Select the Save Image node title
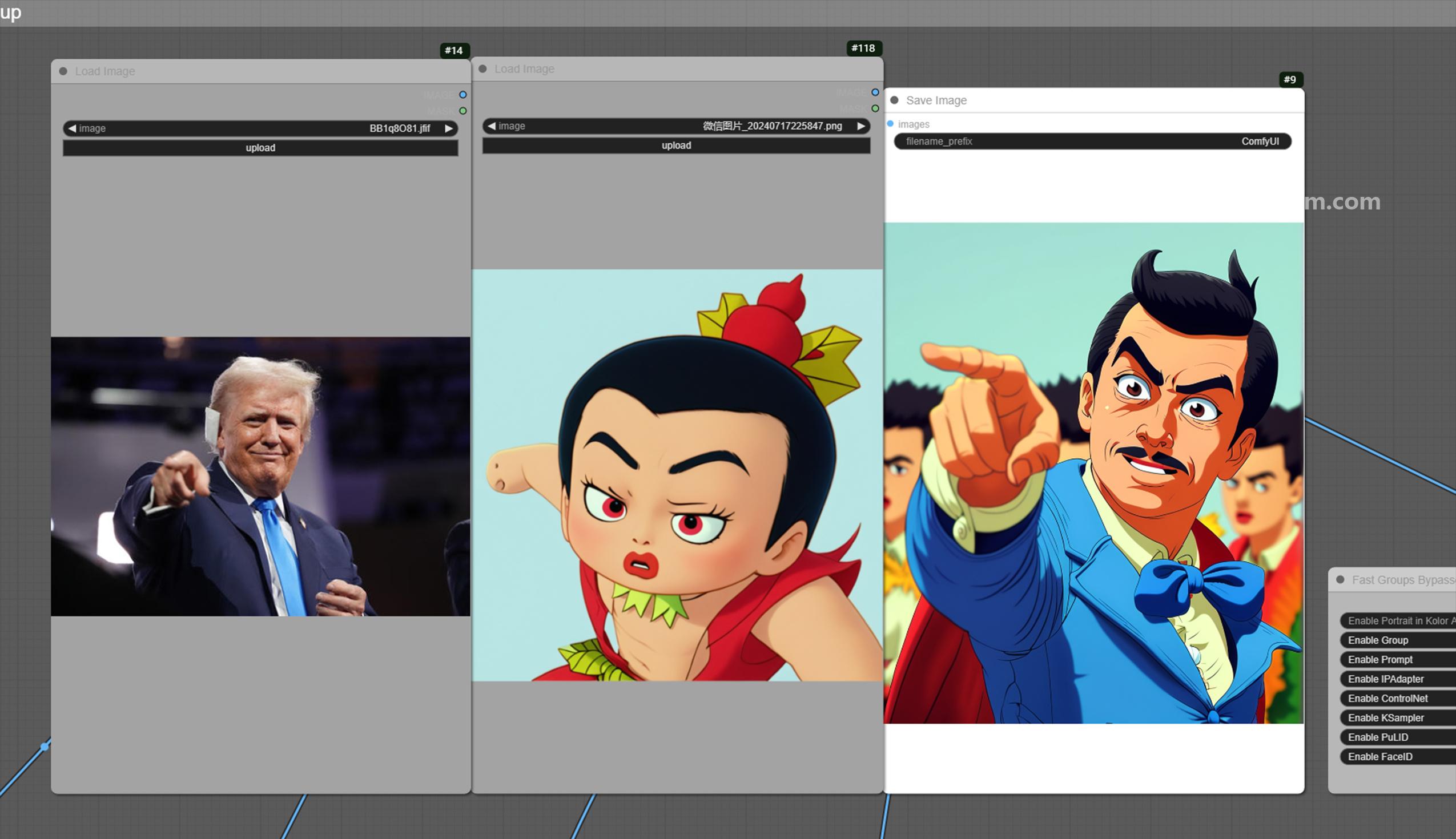The image size is (1456, 839). click(x=936, y=100)
